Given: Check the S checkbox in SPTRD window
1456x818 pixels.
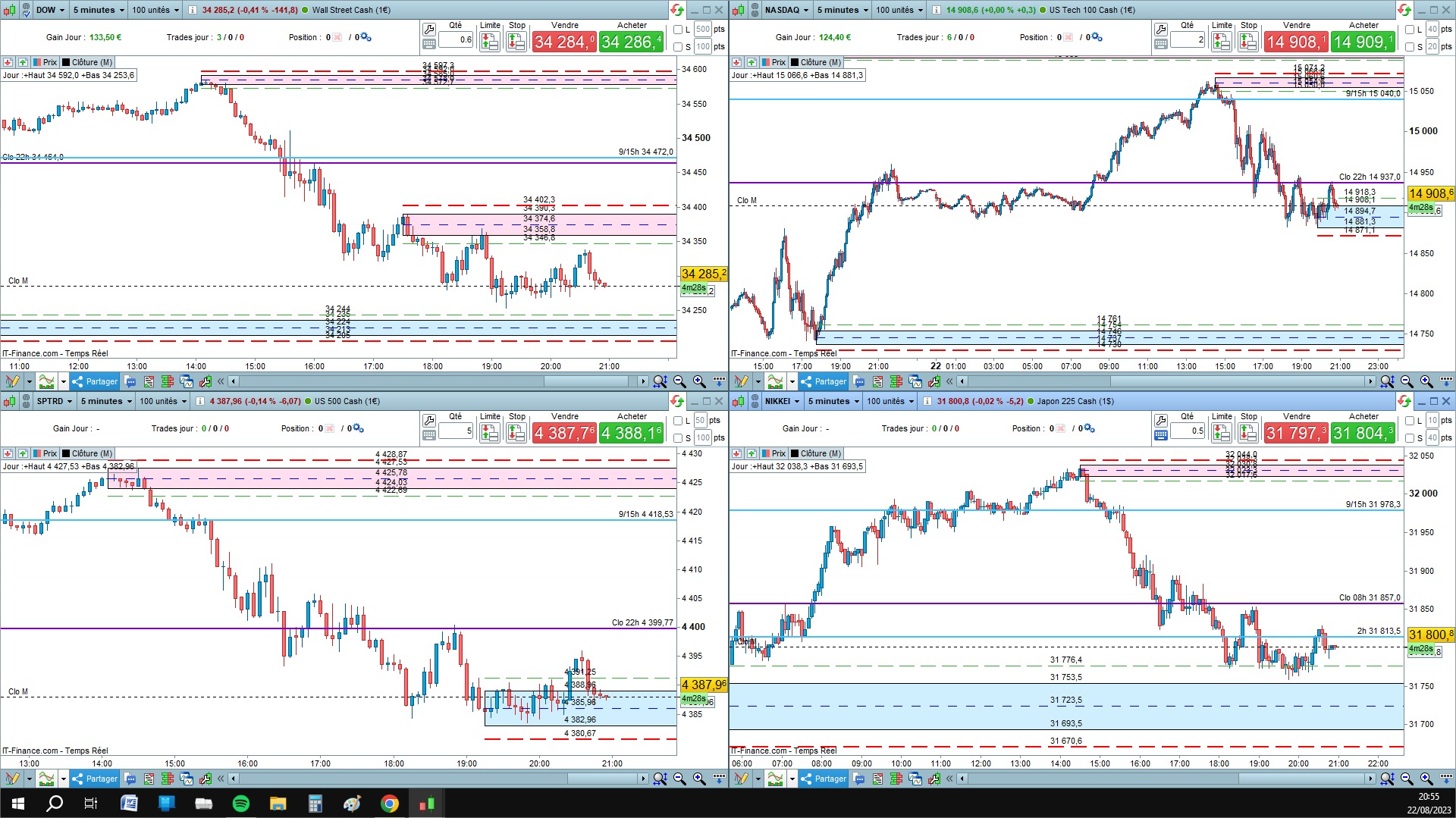Looking at the screenshot, I should pos(679,438).
